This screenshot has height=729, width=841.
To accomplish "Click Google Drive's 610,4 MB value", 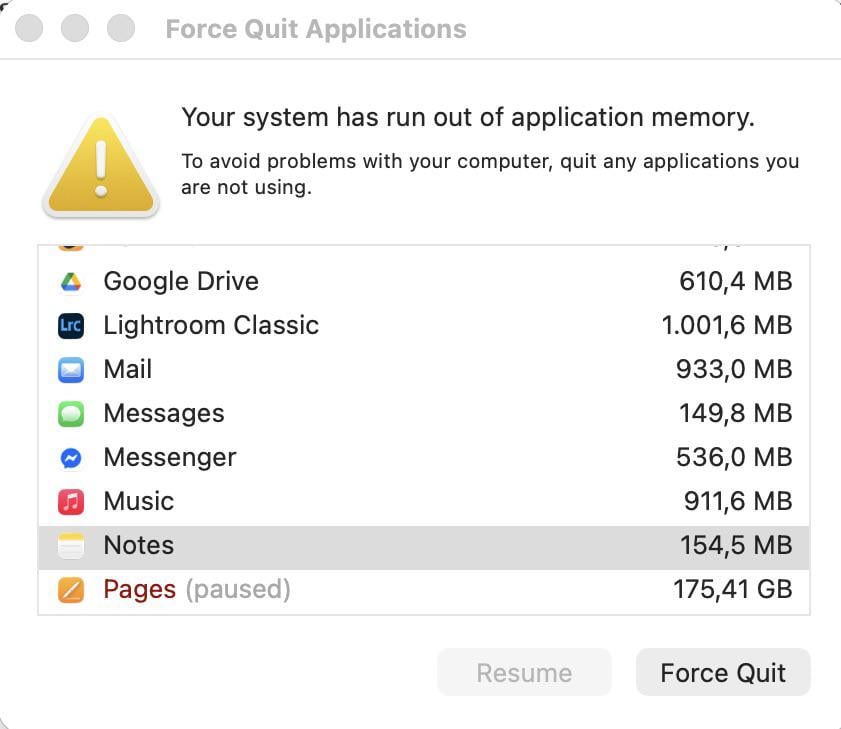I will pos(735,282).
